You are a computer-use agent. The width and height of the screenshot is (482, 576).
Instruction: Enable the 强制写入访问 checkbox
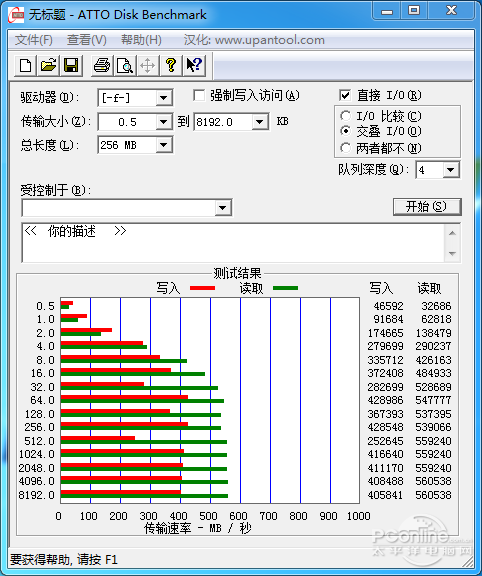click(x=199, y=96)
